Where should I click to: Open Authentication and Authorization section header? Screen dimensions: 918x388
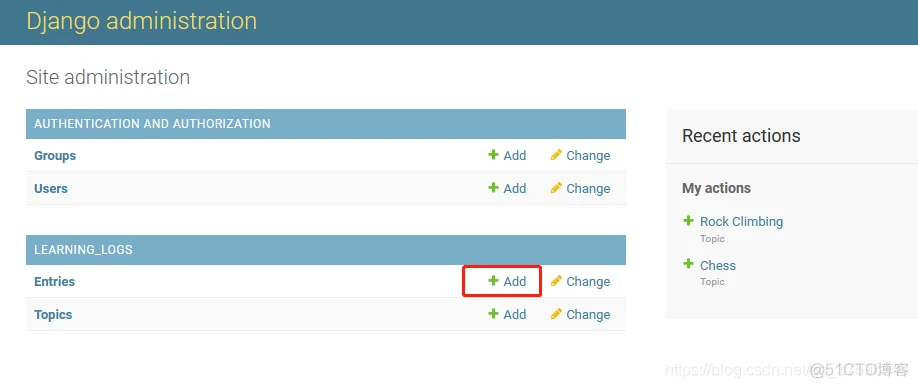[152, 123]
